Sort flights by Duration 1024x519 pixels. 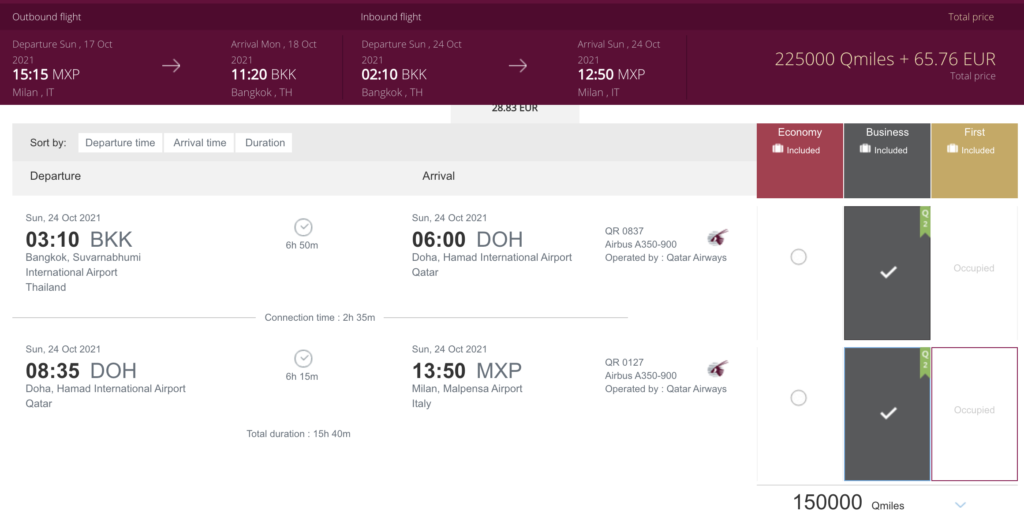265,142
